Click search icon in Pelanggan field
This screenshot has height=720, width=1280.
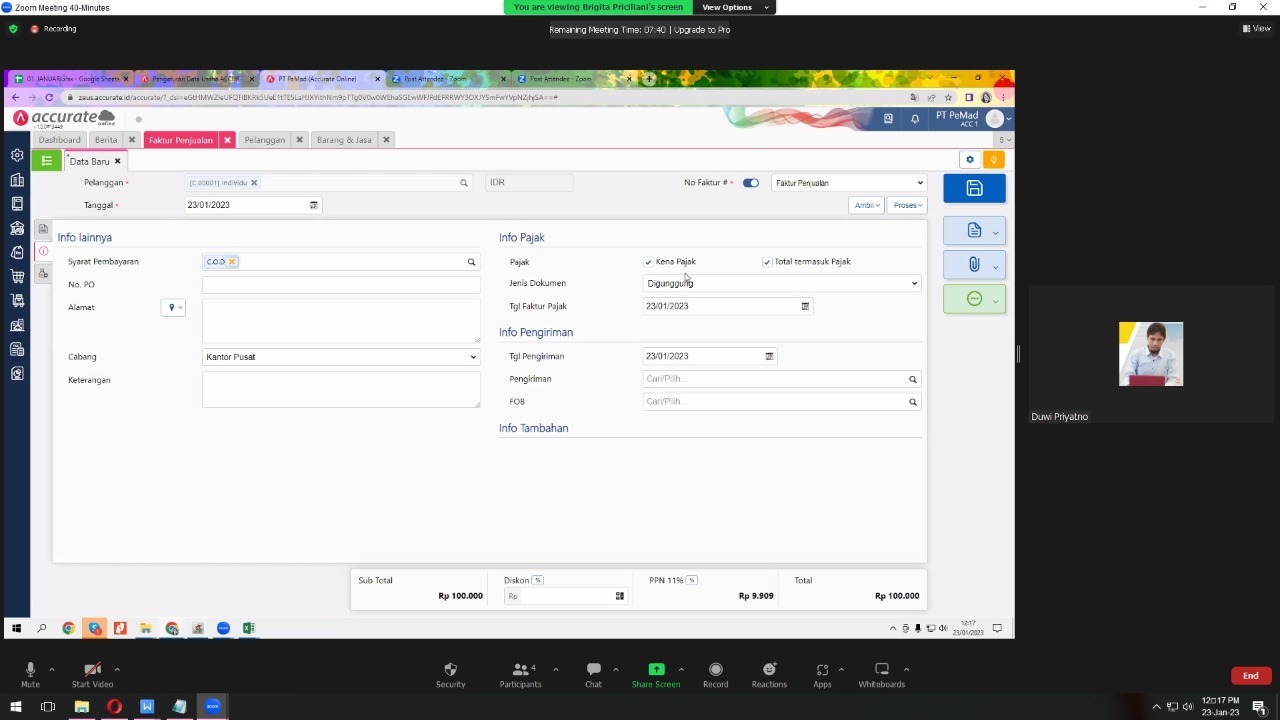coord(463,183)
